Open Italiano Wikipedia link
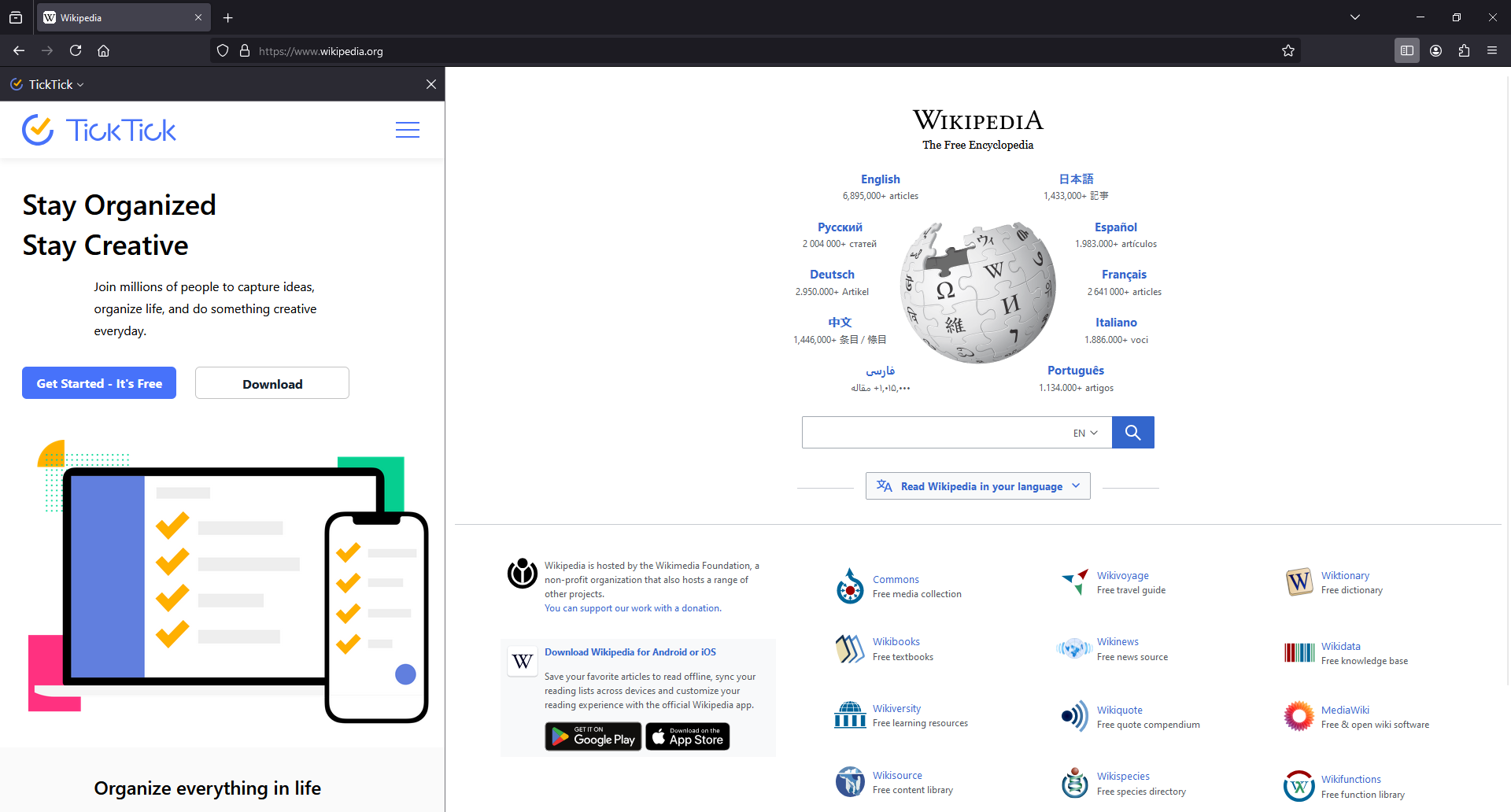Image resolution: width=1511 pixels, height=812 pixels. [1116, 323]
